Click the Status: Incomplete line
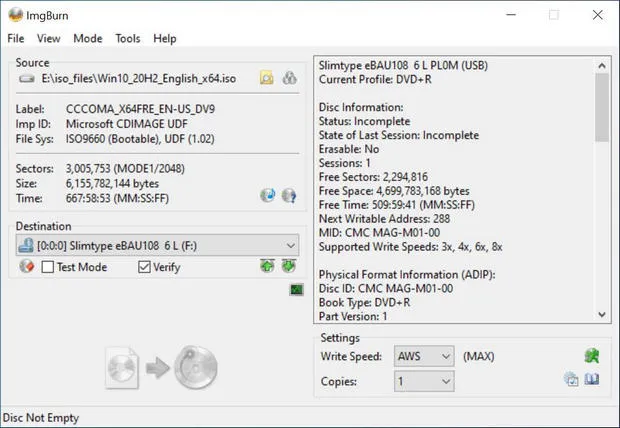Viewport: 620px width, 428px height. pyautogui.click(x=365, y=121)
